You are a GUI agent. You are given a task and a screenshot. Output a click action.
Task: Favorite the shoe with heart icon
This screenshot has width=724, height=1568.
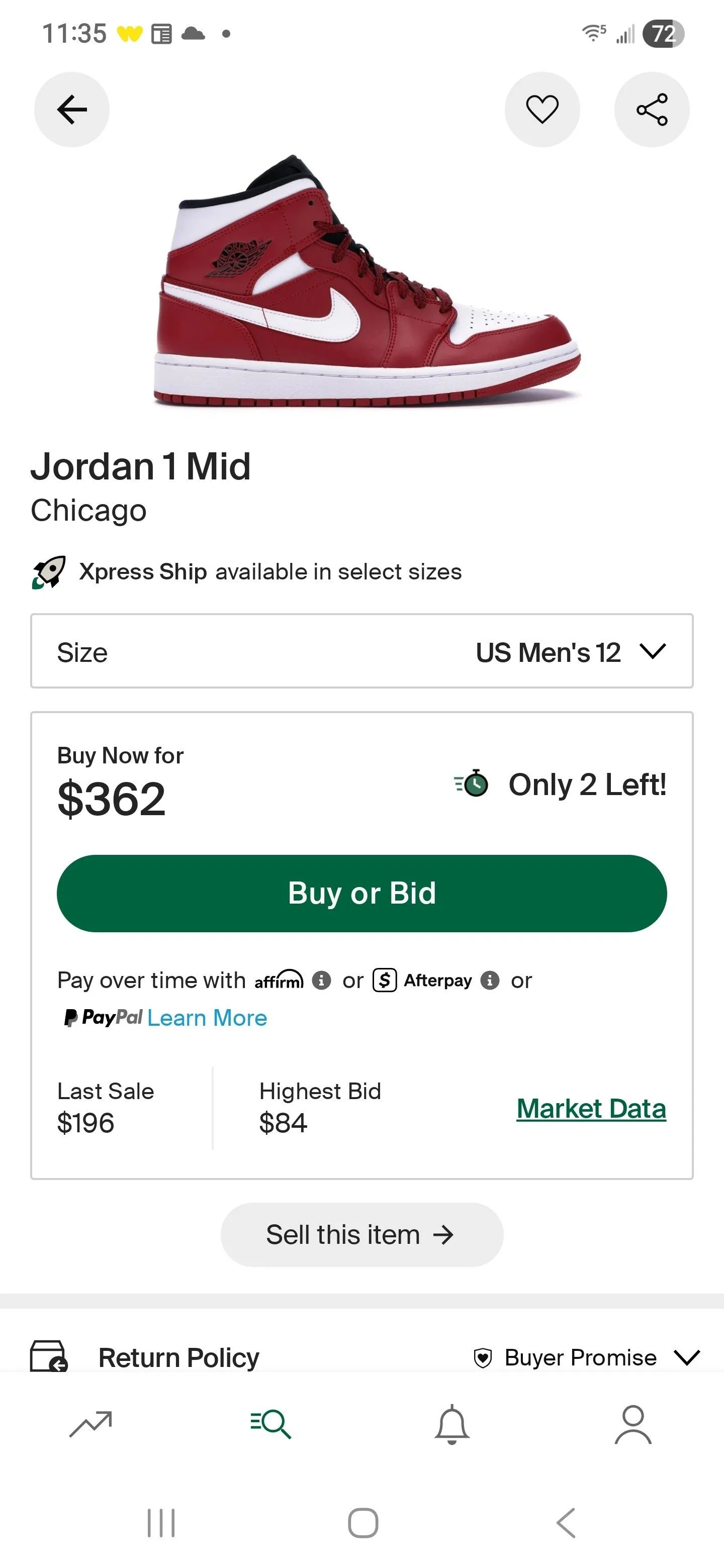(542, 110)
